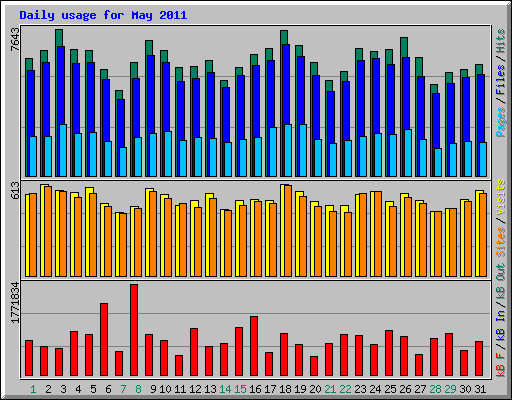Click the 1771834 axis value label
The width and height of the screenshot is (512, 400).
point(15,303)
